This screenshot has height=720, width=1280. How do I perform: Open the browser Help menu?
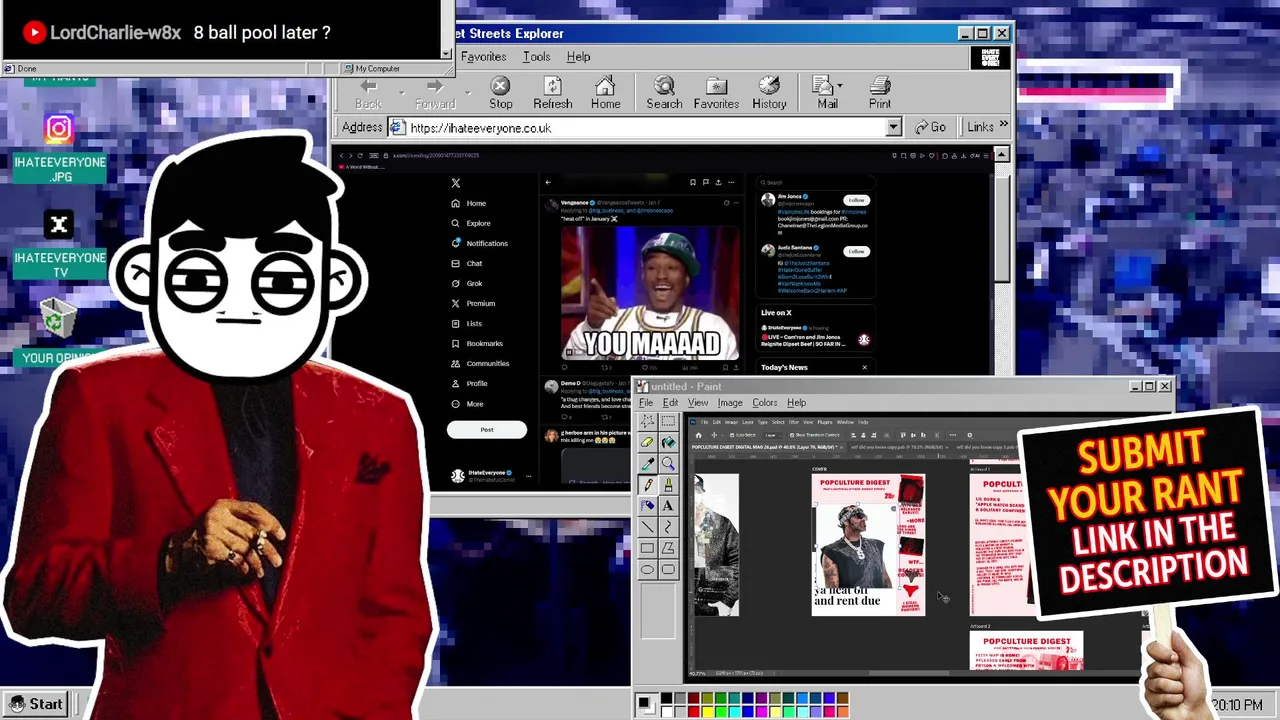[578, 57]
